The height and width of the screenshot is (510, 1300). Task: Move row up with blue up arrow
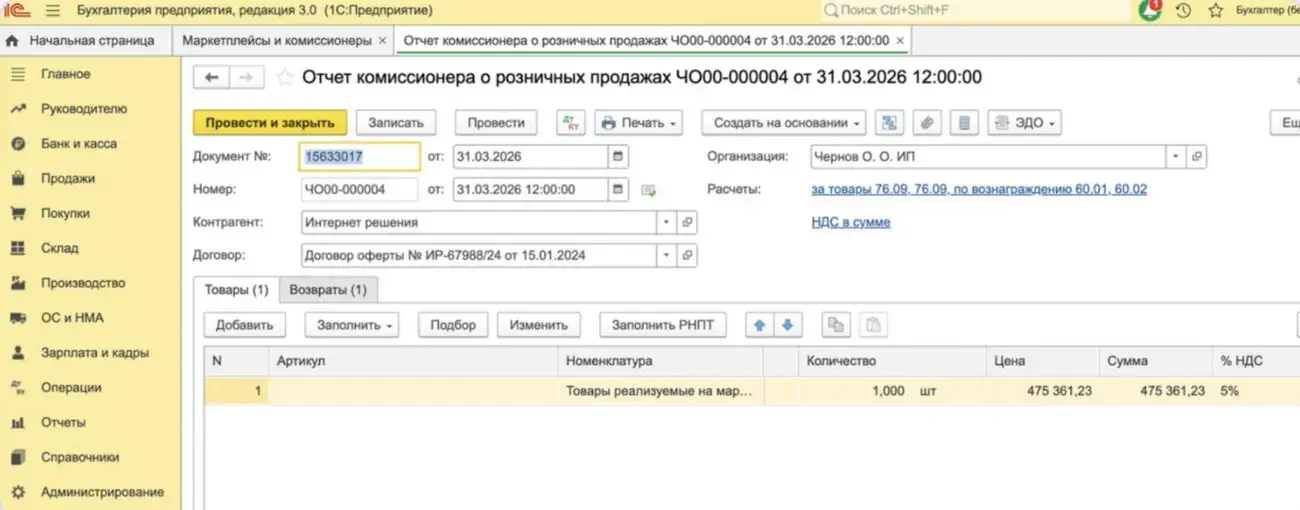click(759, 324)
